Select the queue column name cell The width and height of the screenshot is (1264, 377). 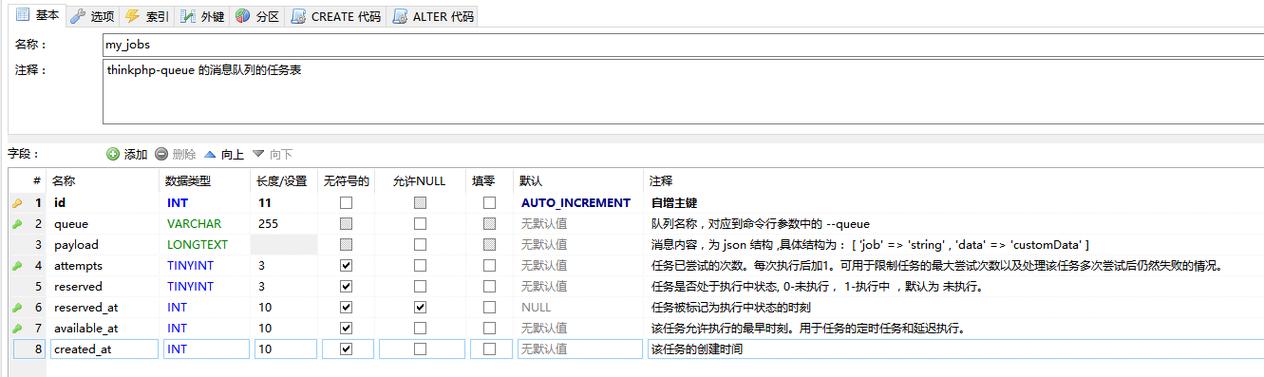pos(105,224)
